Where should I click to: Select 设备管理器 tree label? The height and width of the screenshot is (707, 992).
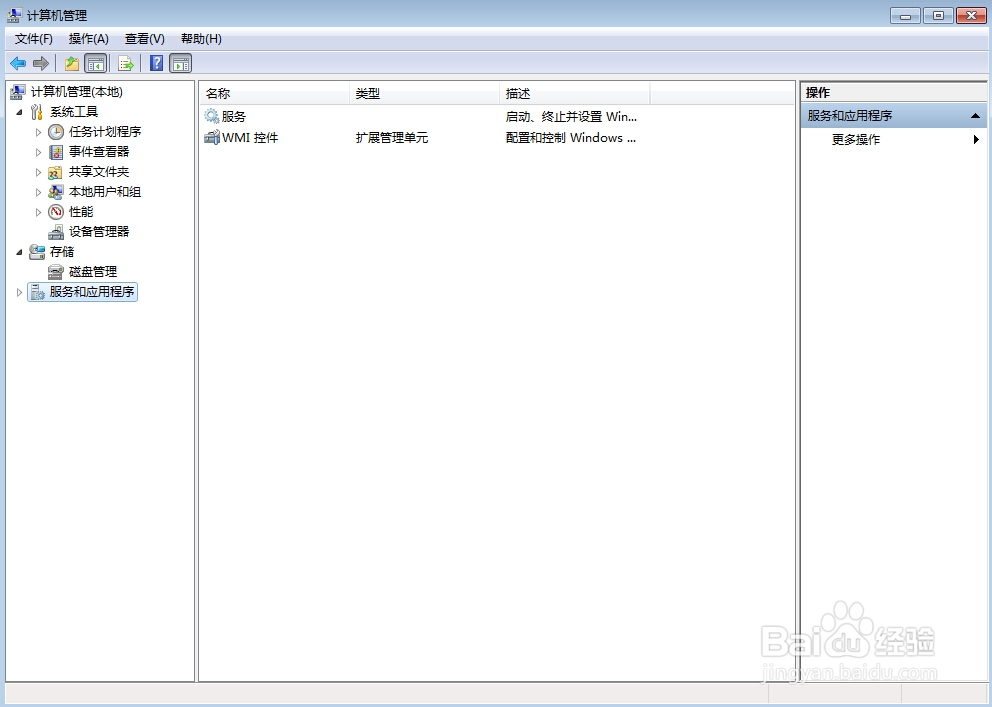coord(99,231)
